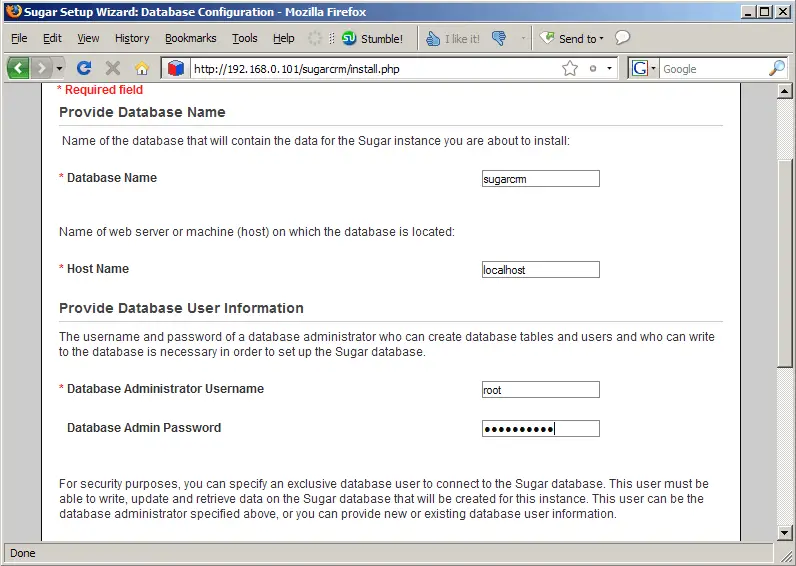Screen dimensions: 796x566
Task: Click the 'Database Name' label
Action: [x=112, y=178]
